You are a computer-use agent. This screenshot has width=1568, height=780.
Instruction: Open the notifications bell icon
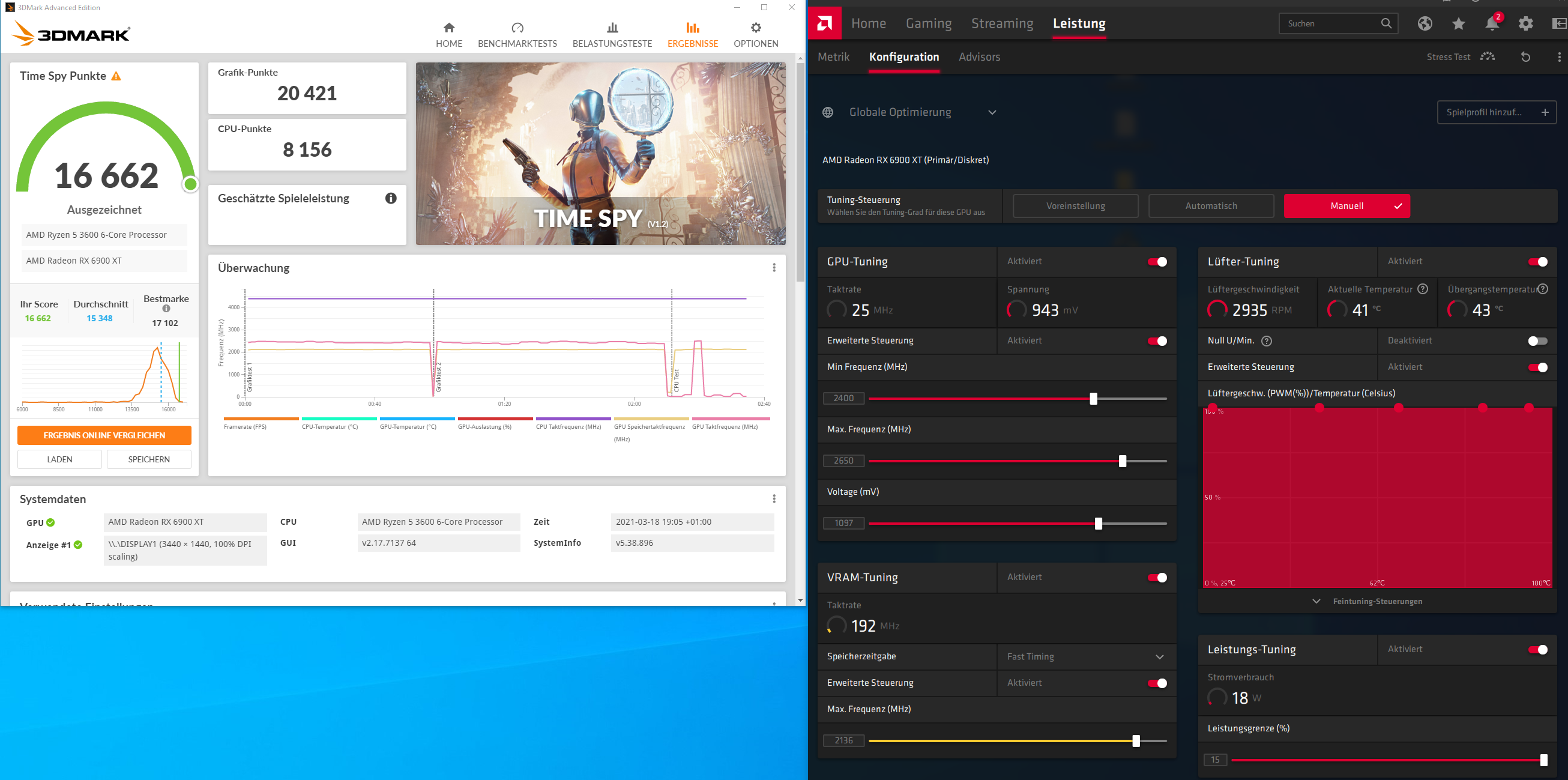[1491, 24]
